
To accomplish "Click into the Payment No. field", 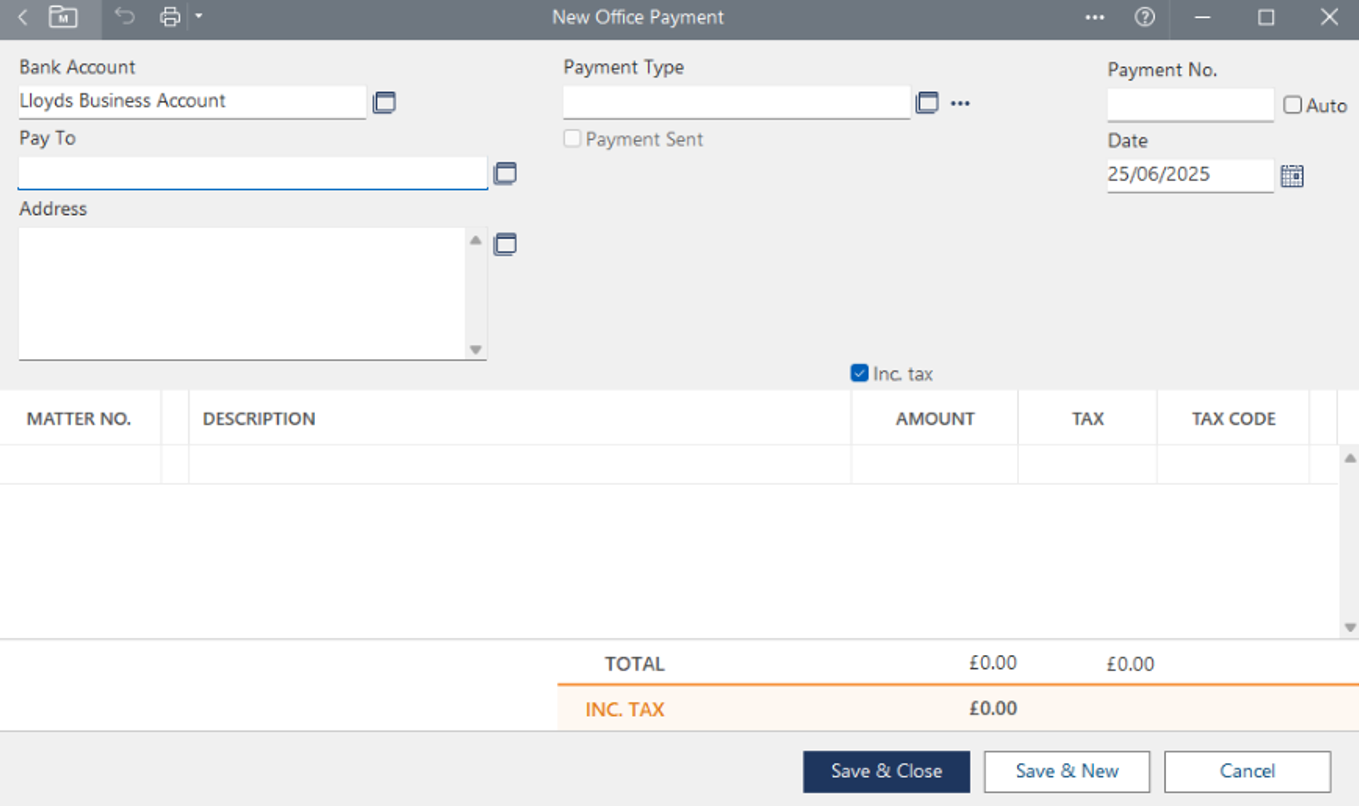I will (1189, 104).
